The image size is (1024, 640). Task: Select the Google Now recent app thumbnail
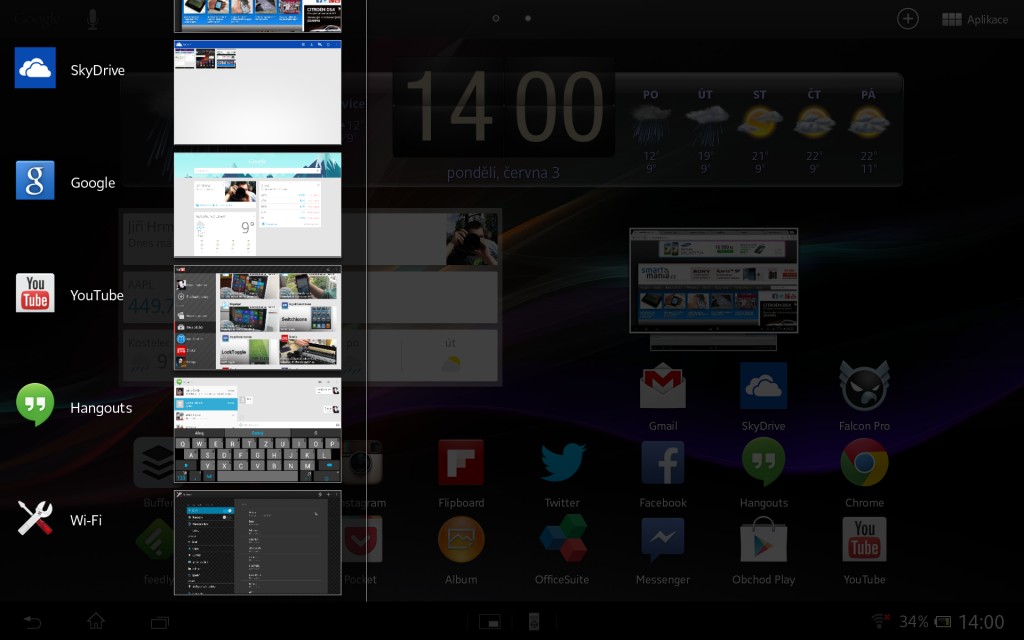click(257, 205)
